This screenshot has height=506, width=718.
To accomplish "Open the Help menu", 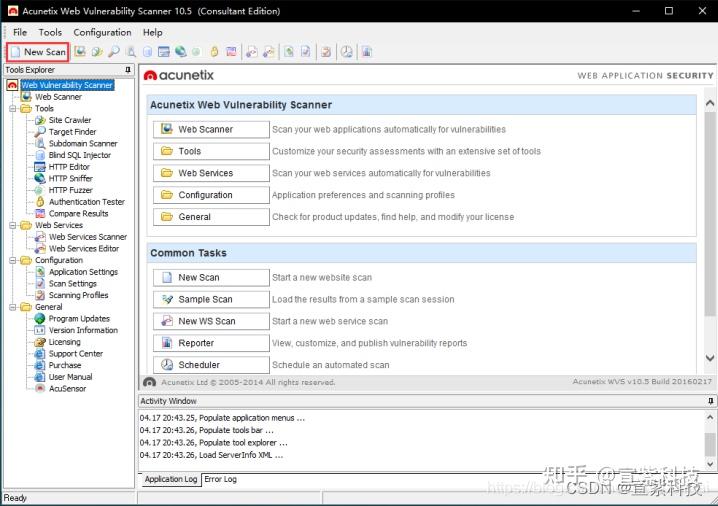I will pyautogui.click(x=152, y=33).
